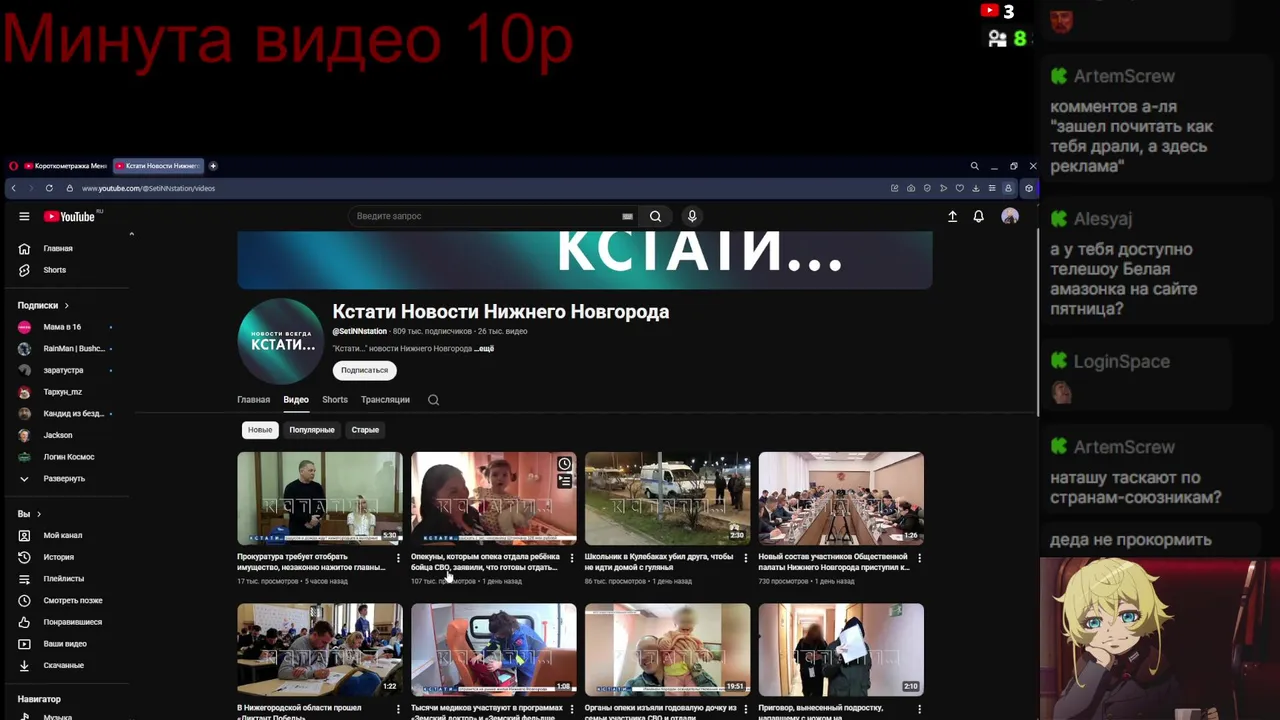Open Новый состав участников video thumbnail
This screenshot has width=1280, height=720.
point(841,498)
